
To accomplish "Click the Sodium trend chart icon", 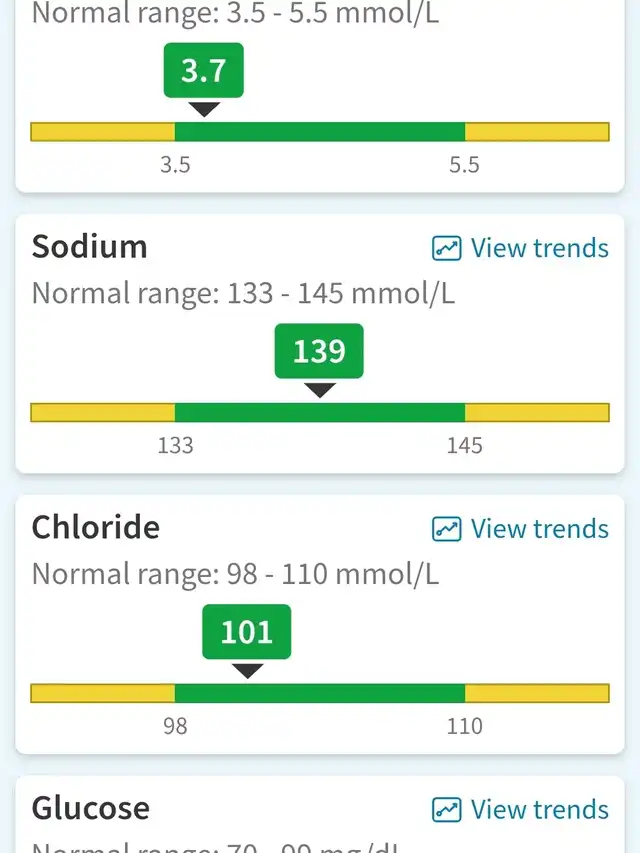I will click(446, 248).
